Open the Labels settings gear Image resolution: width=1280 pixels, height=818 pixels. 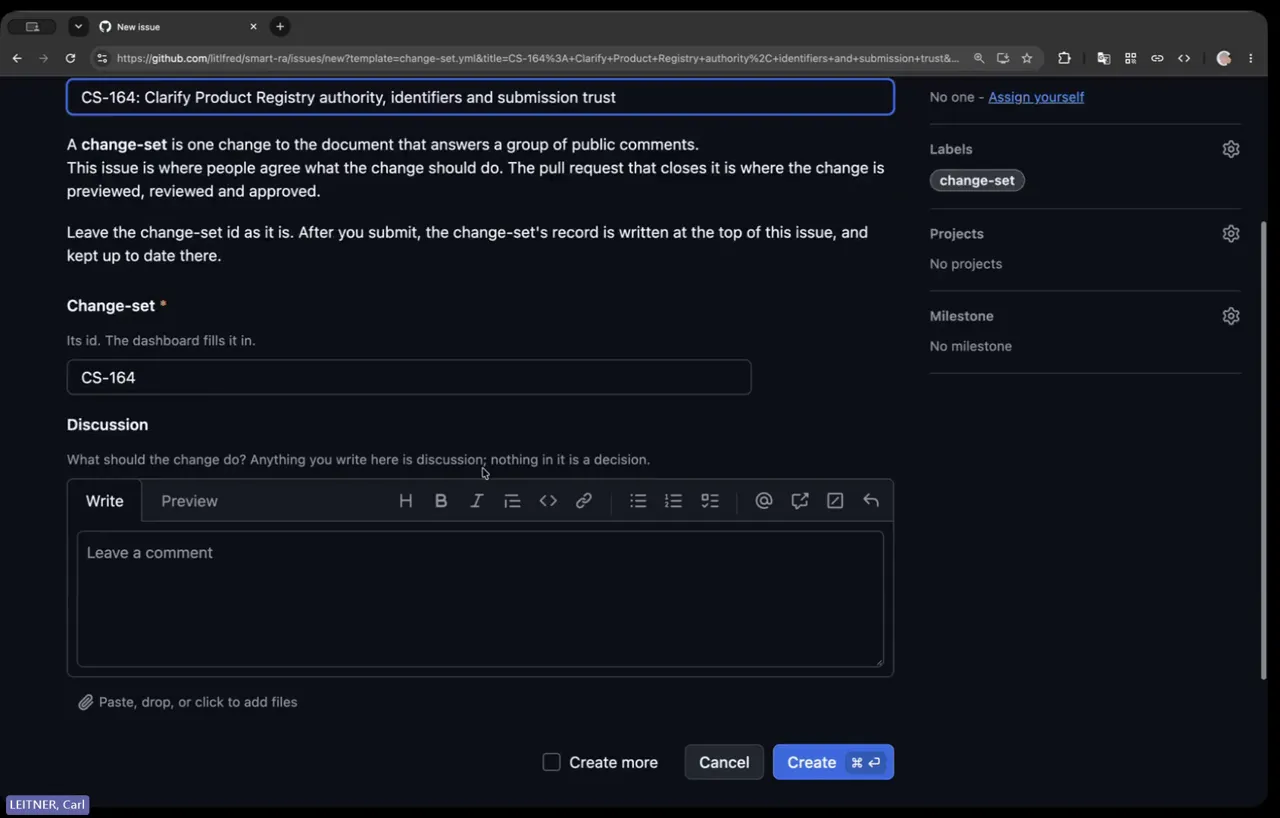coord(1231,149)
